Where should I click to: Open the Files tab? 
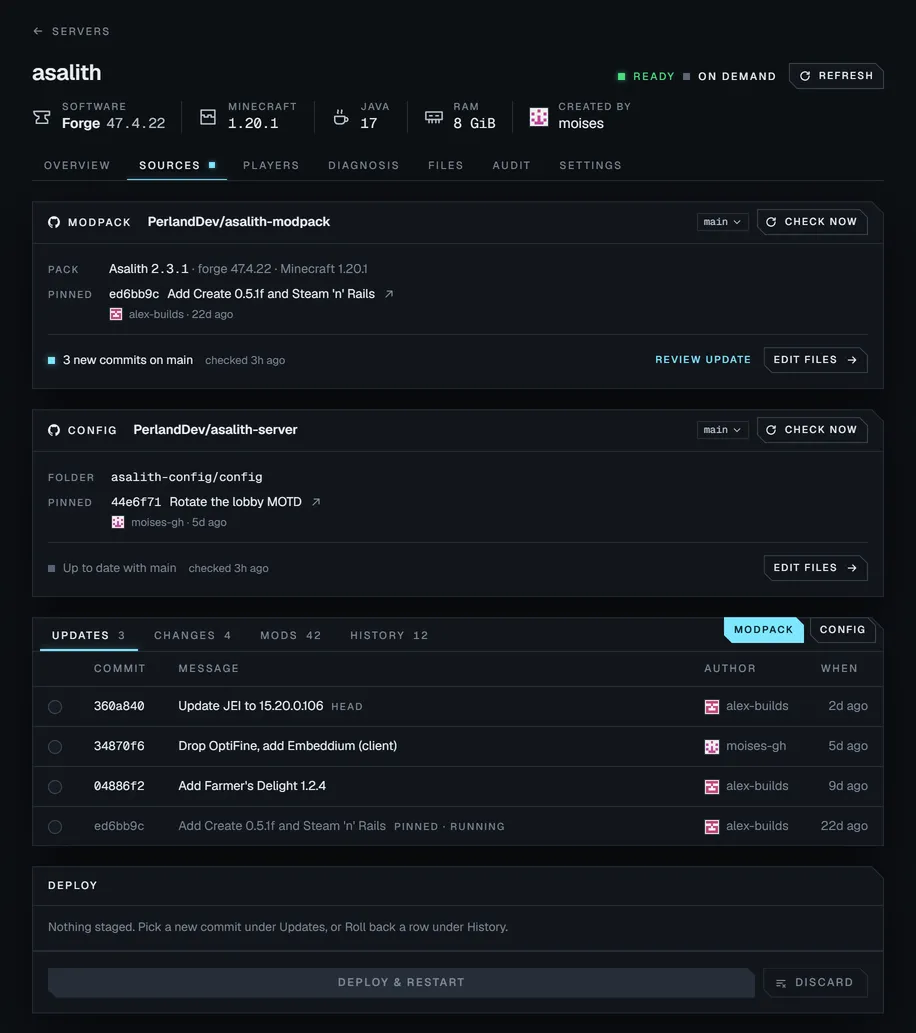pos(445,165)
